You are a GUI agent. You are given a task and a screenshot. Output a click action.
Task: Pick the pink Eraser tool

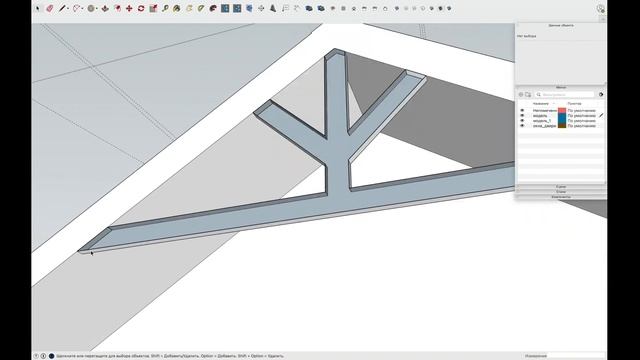[50, 8]
